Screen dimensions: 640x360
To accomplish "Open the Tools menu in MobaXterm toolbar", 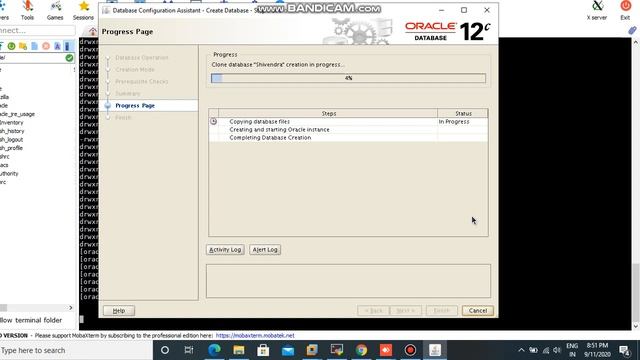I will [x=27, y=10].
